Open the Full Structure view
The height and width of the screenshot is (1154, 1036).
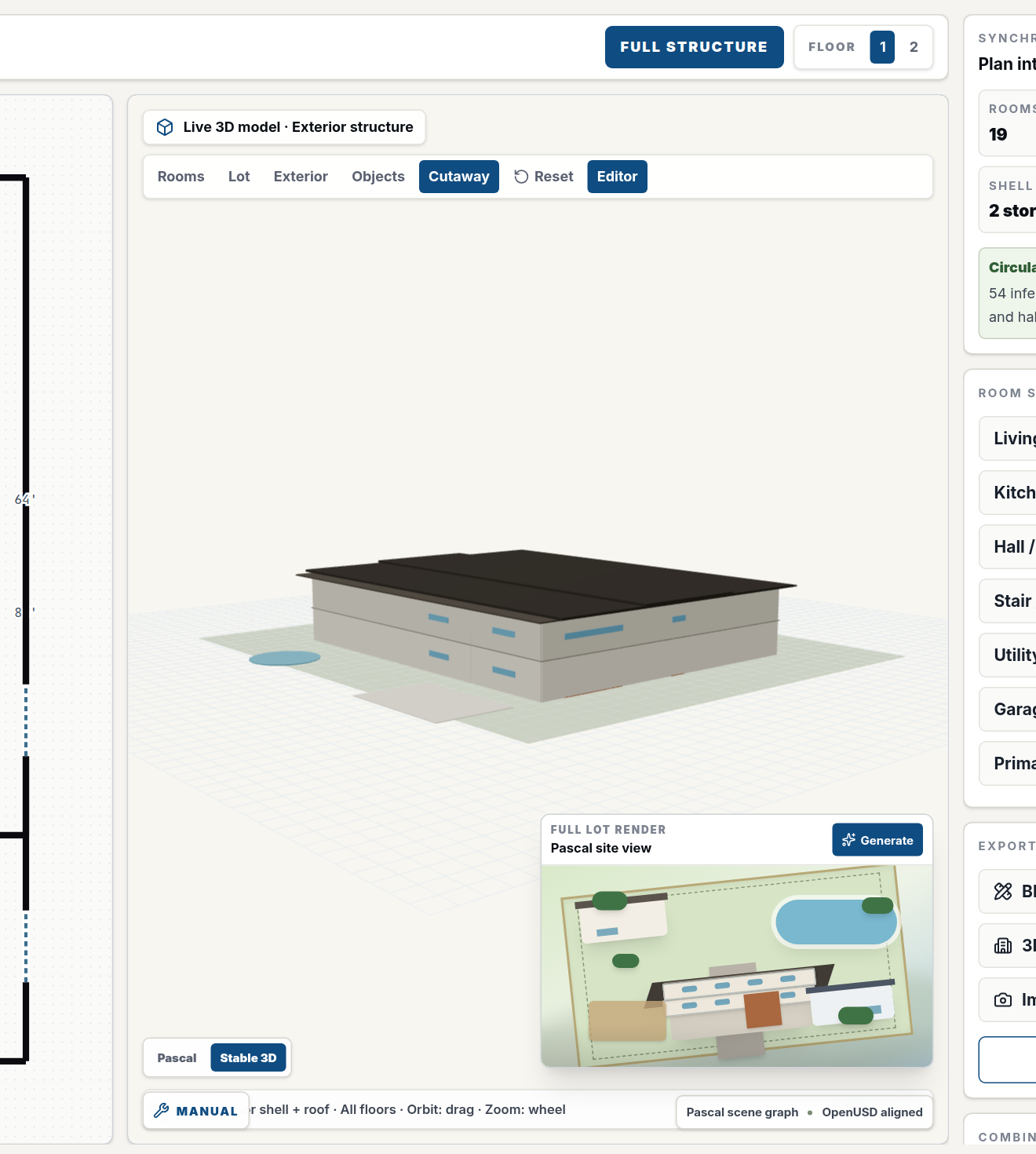coord(694,47)
